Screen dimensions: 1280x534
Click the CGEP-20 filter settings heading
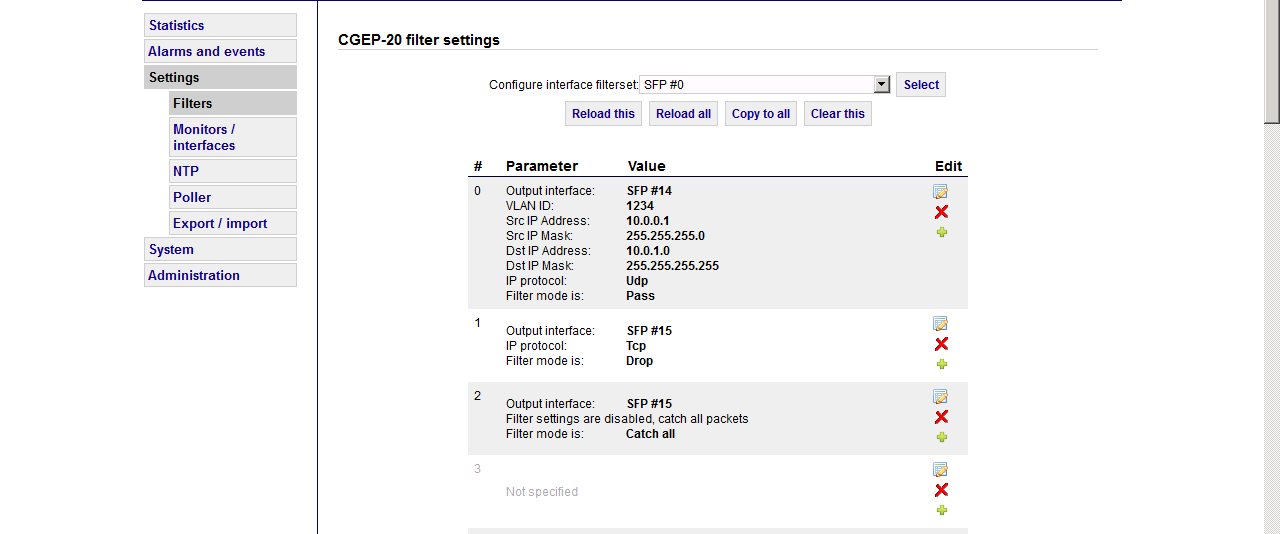[x=419, y=40]
